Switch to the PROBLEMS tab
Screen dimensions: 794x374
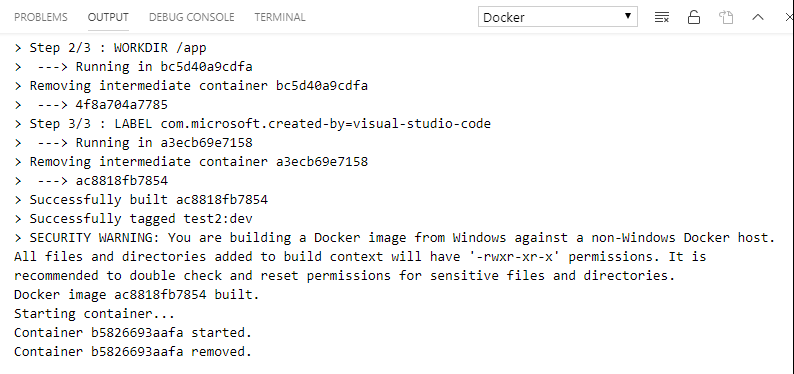pyautogui.click(x=41, y=17)
